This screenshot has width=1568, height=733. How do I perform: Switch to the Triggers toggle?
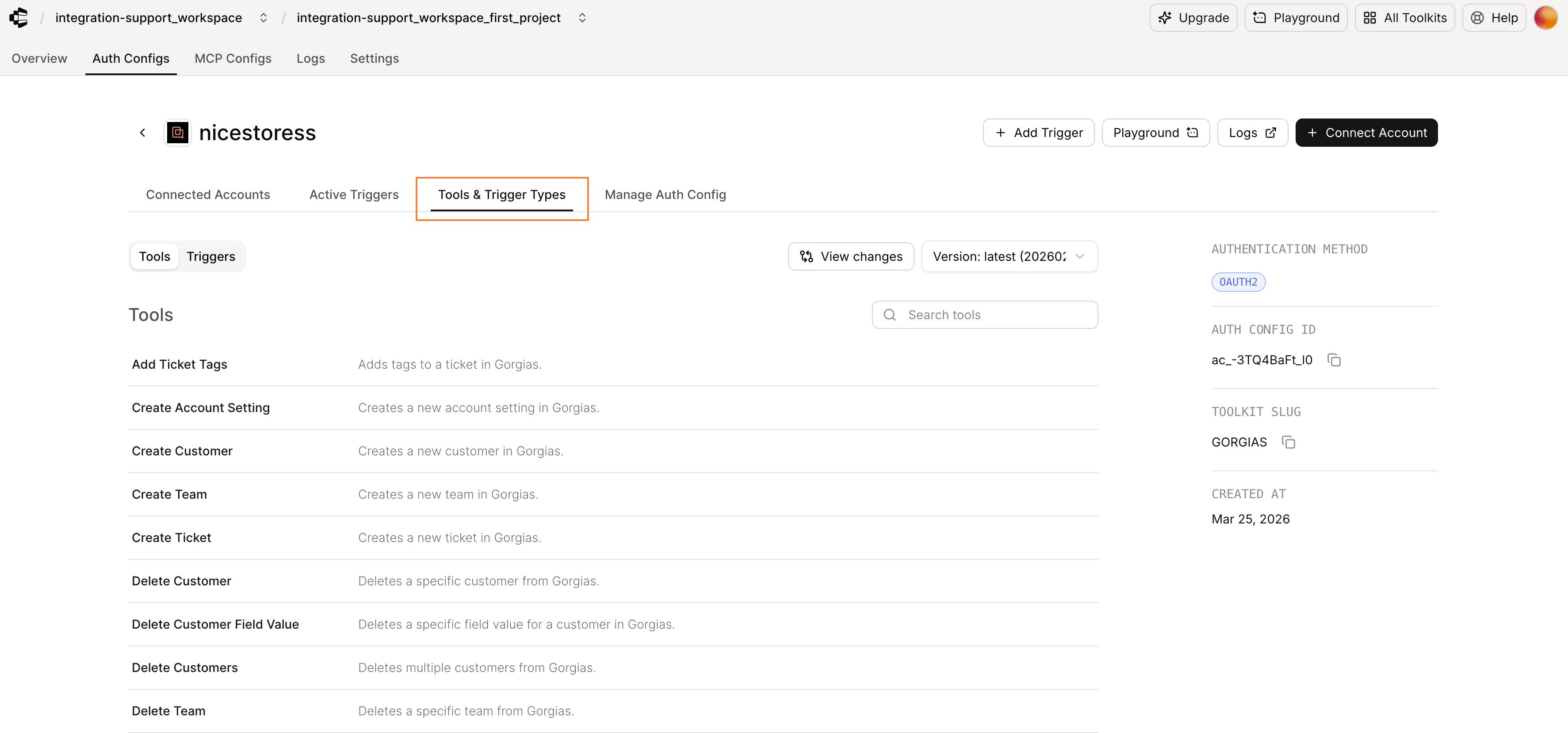210,256
